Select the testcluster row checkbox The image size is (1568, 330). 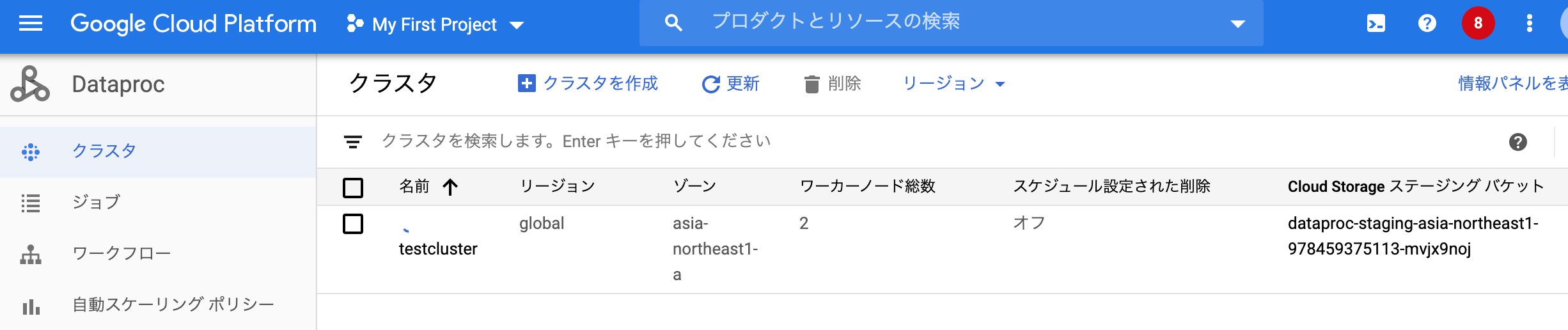(x=353, y=224)
